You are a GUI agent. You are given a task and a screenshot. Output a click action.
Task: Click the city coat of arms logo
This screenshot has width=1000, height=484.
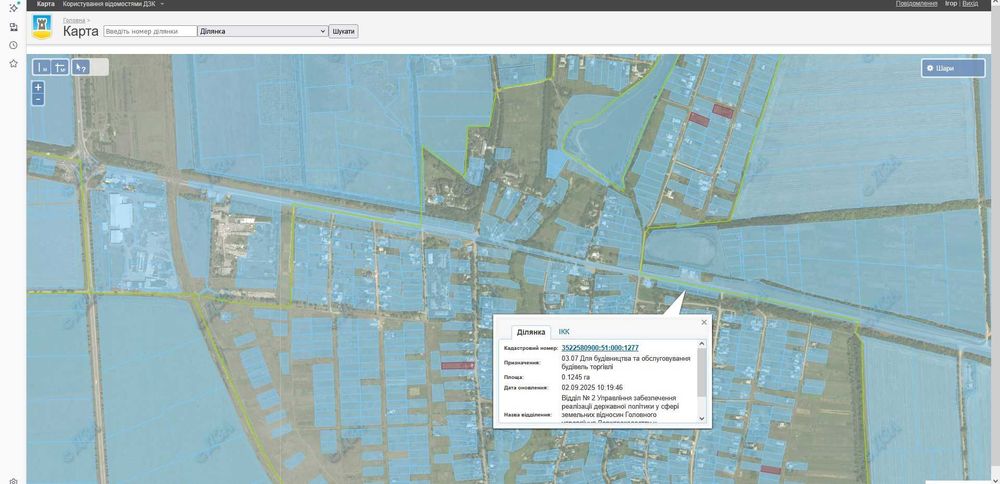click(44, 28)
